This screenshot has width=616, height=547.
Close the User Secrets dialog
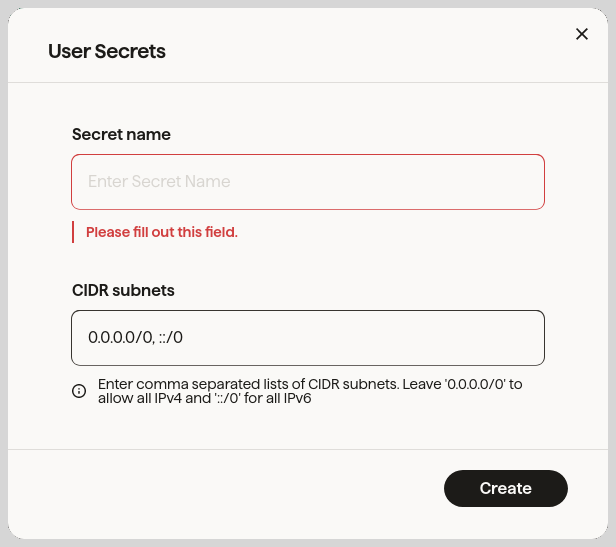[x=582, y=34]
